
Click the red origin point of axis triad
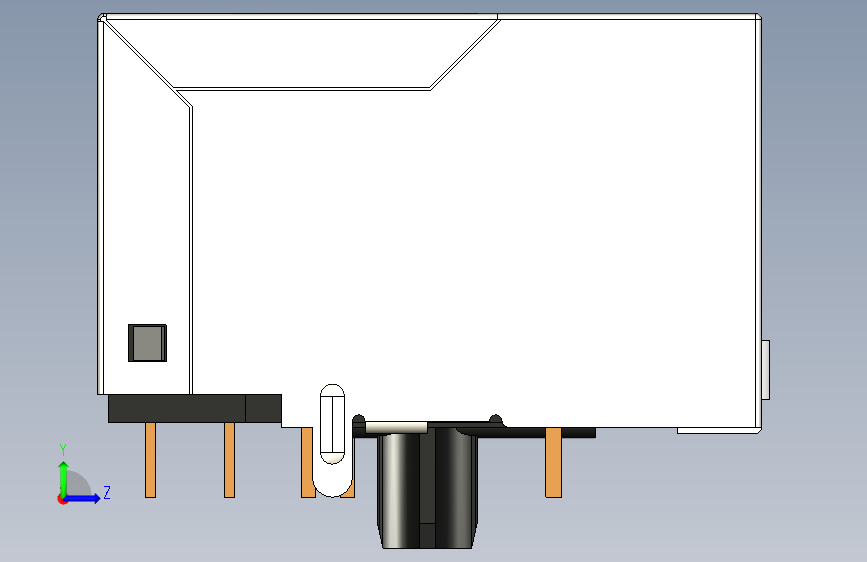62,499
